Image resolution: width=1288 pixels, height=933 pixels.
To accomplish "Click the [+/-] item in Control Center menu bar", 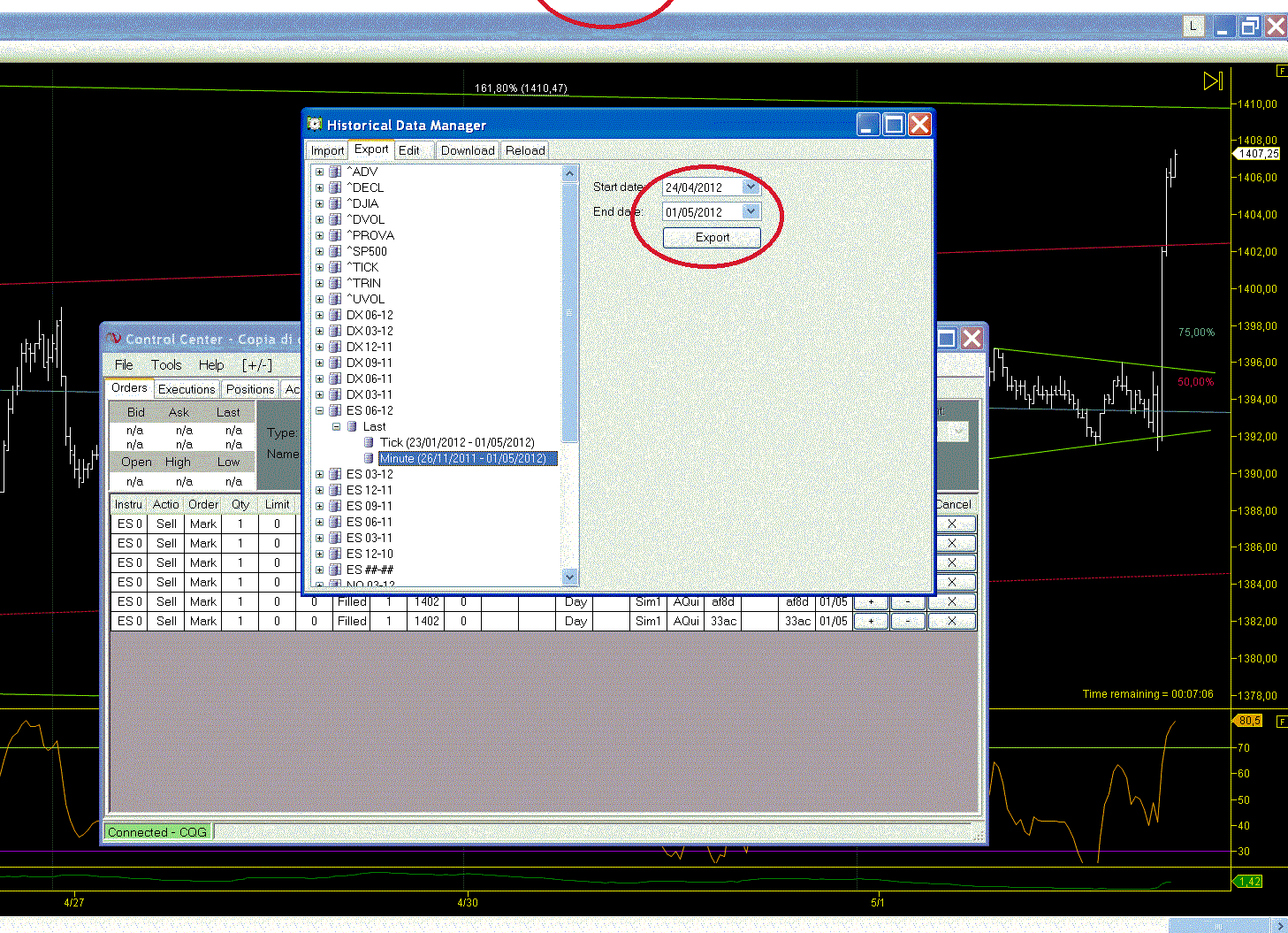I will click(257, 364).
